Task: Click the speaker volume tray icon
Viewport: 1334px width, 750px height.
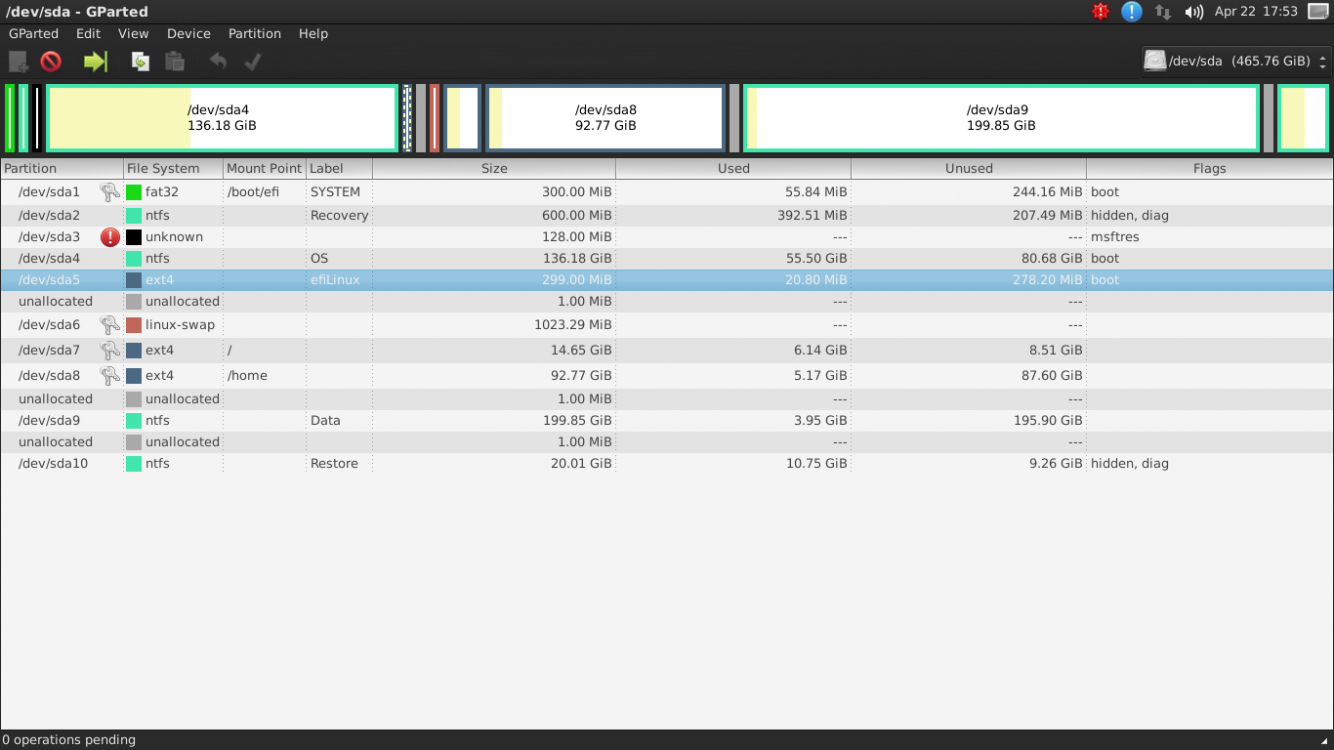Action: (x=1194, y=12)
